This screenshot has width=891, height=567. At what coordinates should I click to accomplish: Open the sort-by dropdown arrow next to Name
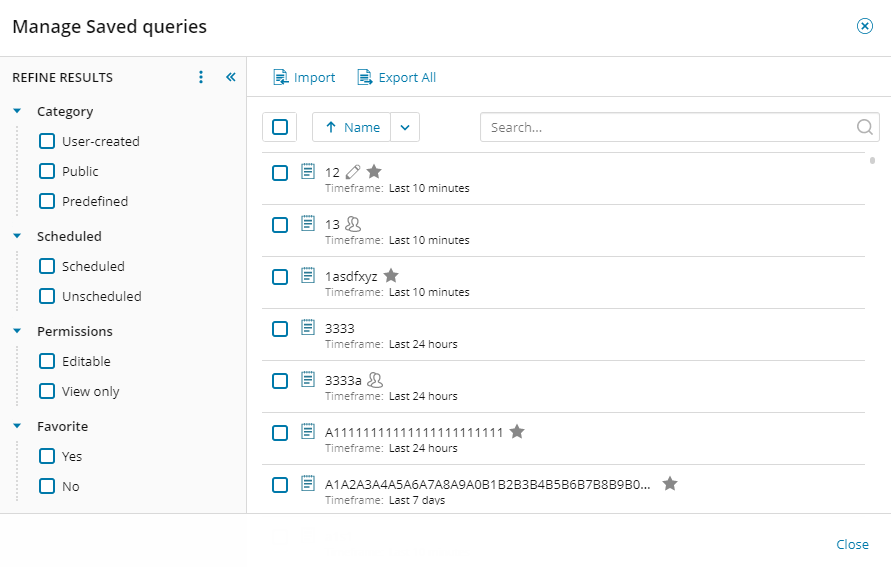(405, 127)
